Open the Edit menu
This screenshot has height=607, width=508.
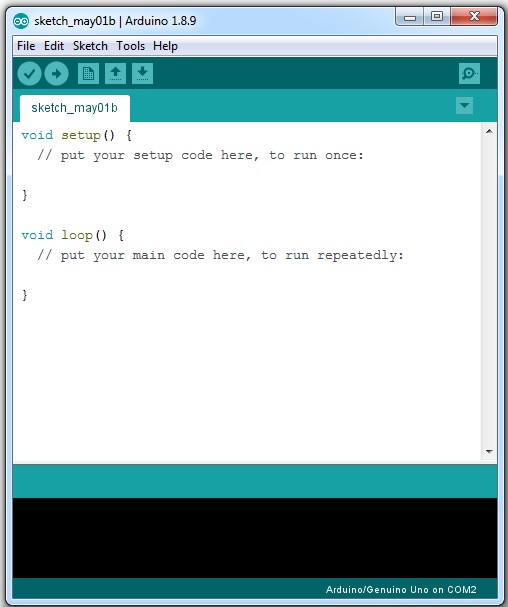coord(54,46)
